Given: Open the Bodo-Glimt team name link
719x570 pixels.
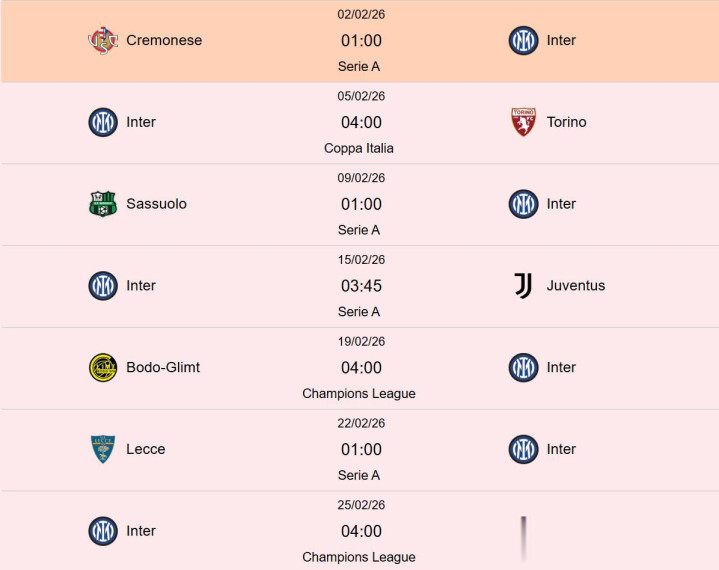Looking at the screenshot, I should pyautogui.click(x=163, y=368).
